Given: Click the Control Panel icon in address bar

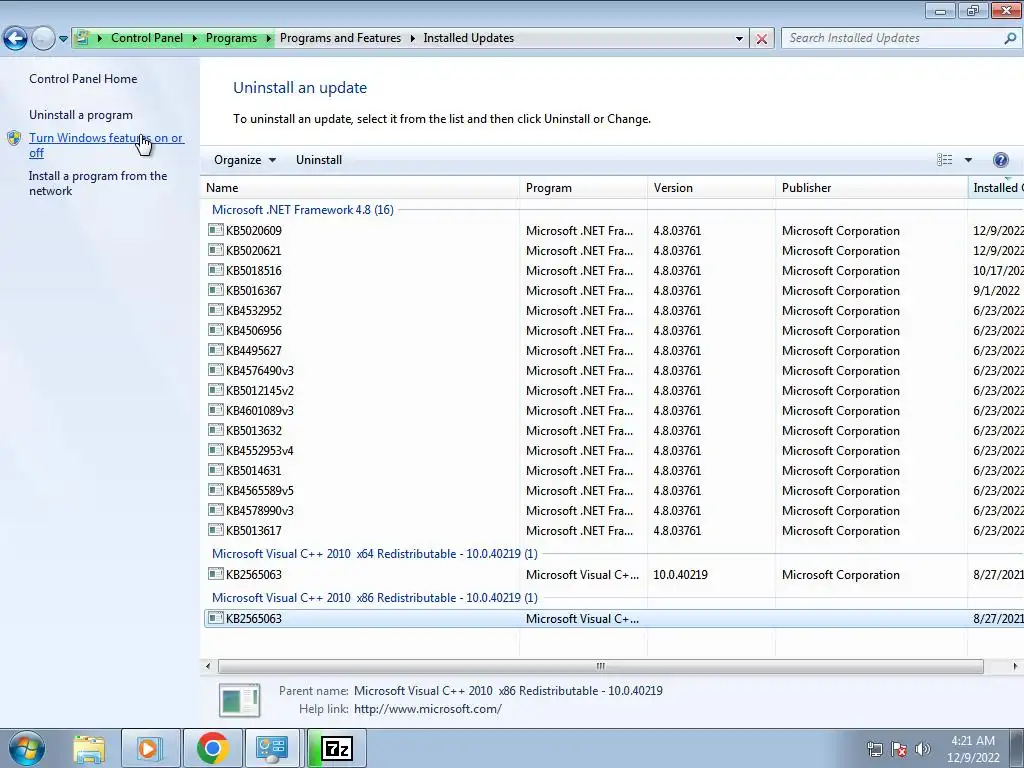Looking at the screenshot, I should pyautogui.click(x=82, y=38).
